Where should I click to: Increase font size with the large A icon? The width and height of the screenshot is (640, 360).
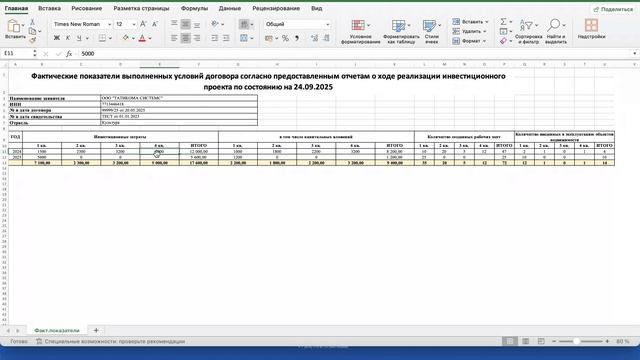143,24
